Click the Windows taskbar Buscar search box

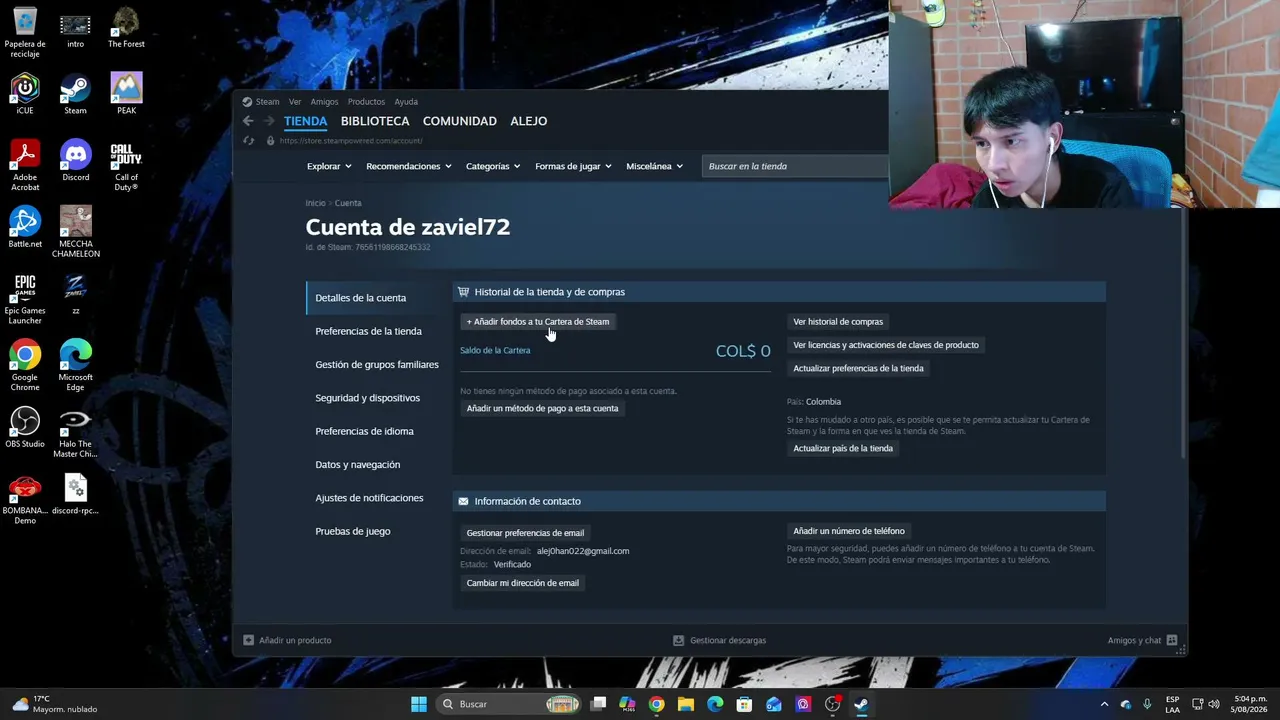[511, 704]
